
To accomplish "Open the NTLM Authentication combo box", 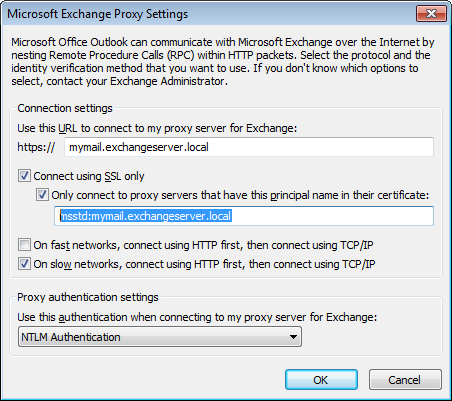I will coord(160,337).
